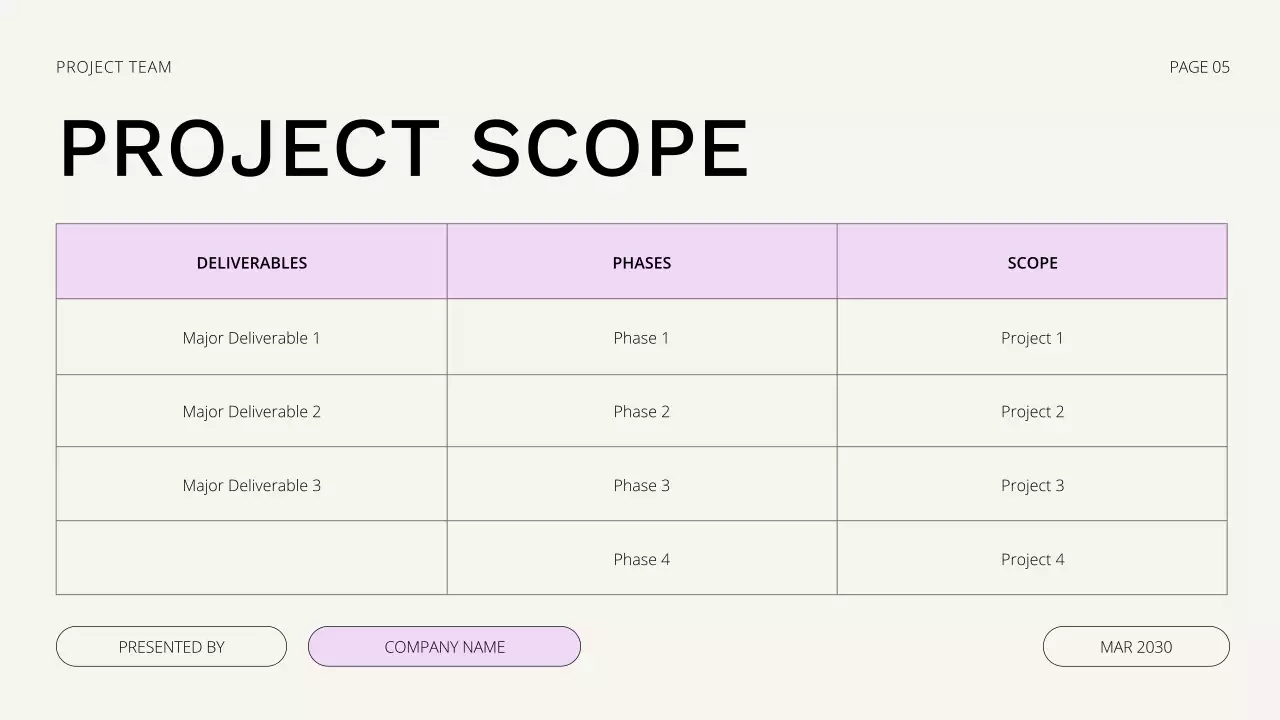Select the Phase 4 table cell
This screenshot has width=1280, height=720.
[642, 560]
